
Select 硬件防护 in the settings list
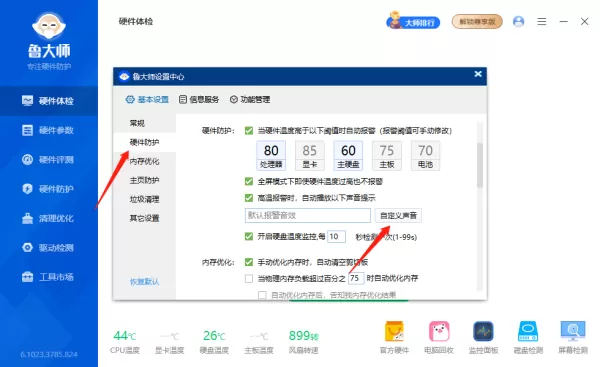click(x=144, y=142)
